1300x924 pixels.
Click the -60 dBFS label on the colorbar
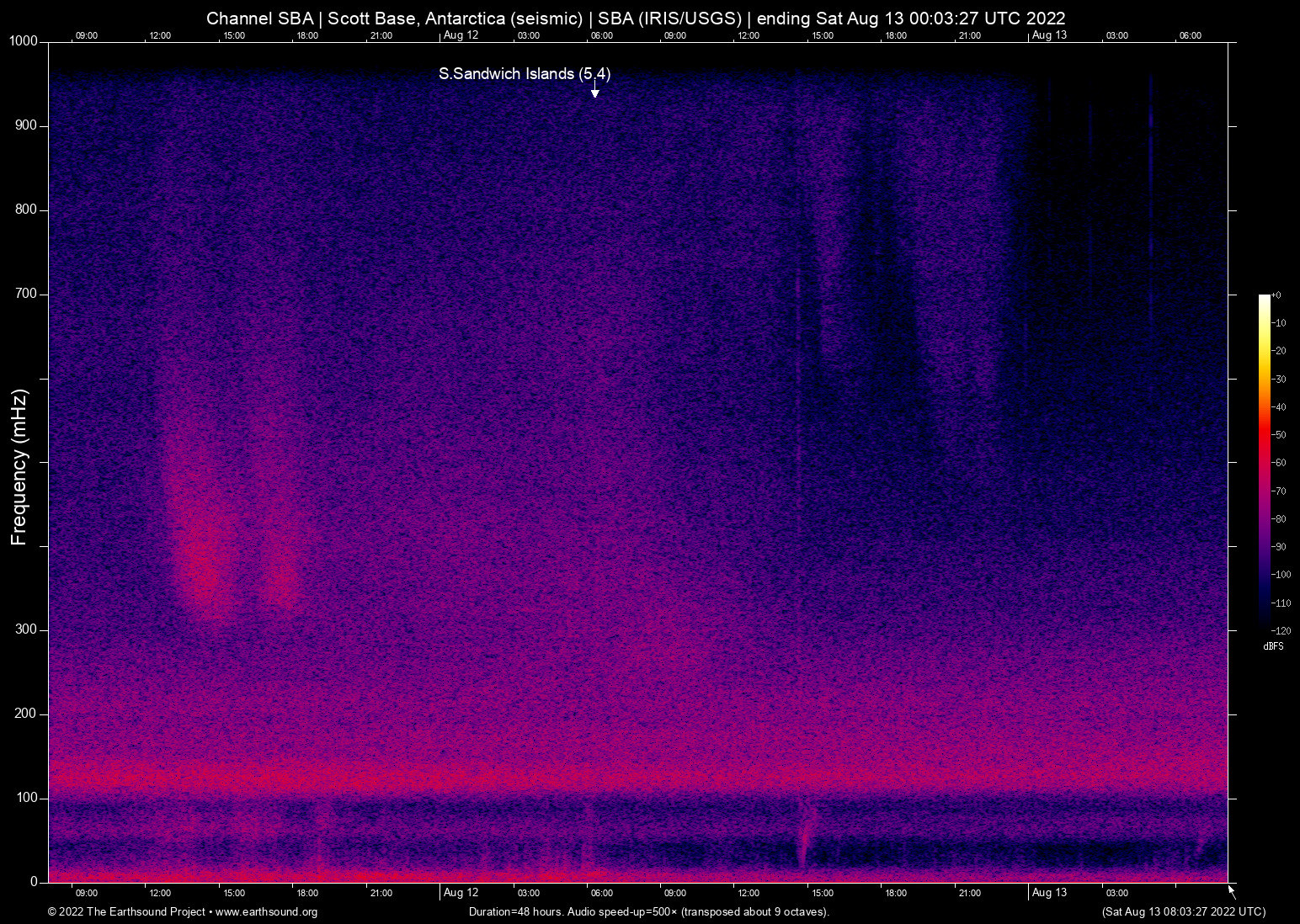[x=1281, y=463]
